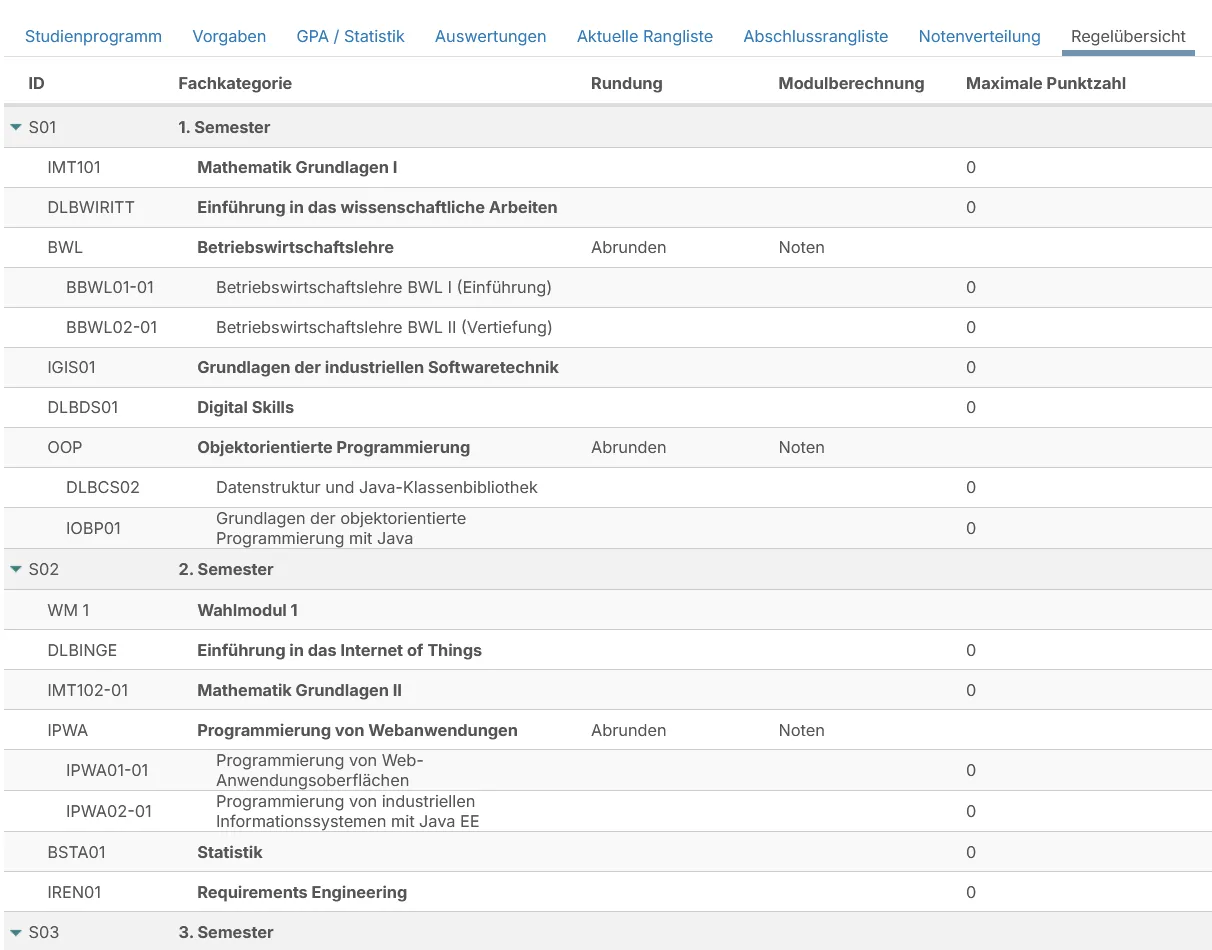Collapse the S03 3. Semester group
The width and height of the screenshot is (1212, 950).
point(16,932)
